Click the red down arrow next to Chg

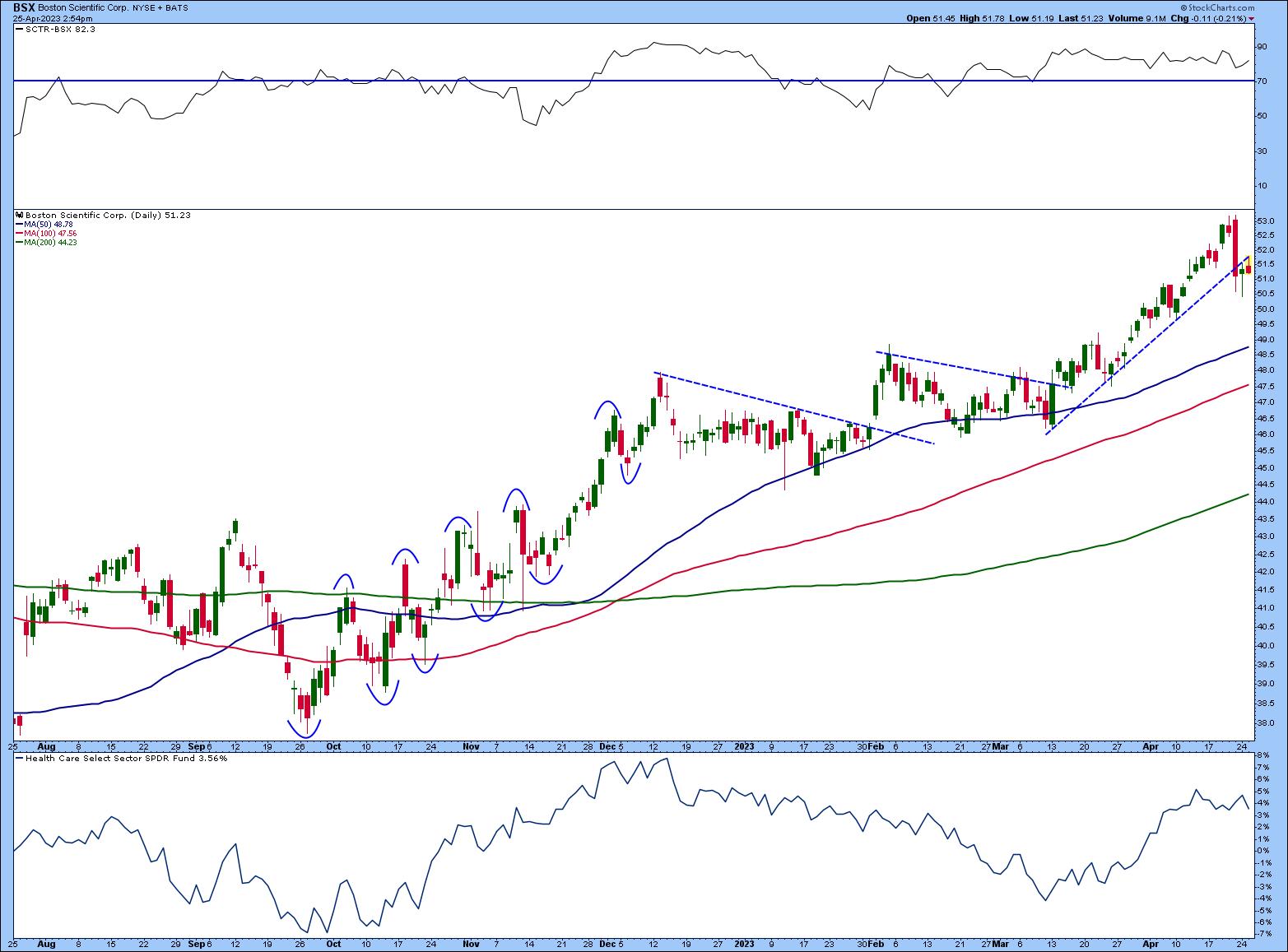pyautogui.click(x=1252, y=18)
